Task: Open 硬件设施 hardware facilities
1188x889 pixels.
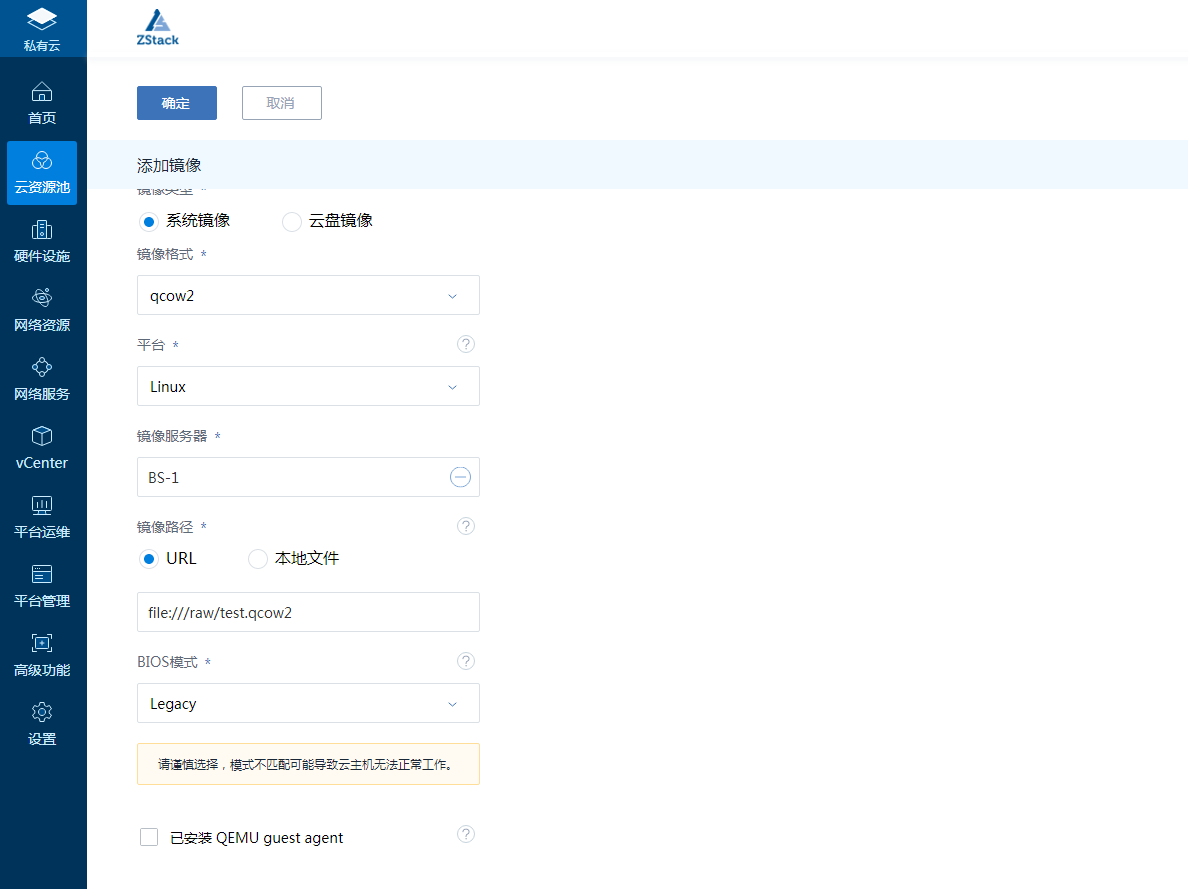Action: tap(42, 242)
